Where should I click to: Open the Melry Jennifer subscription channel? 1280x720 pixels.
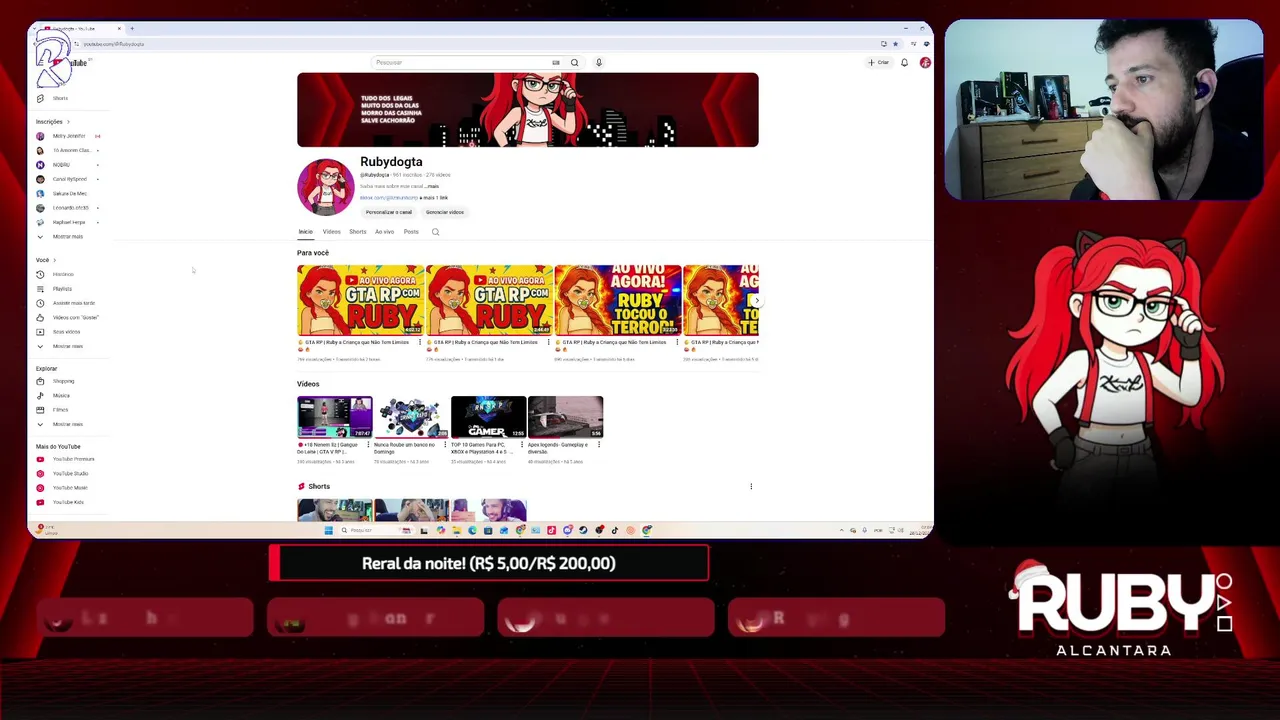click(x=67, y=136)
